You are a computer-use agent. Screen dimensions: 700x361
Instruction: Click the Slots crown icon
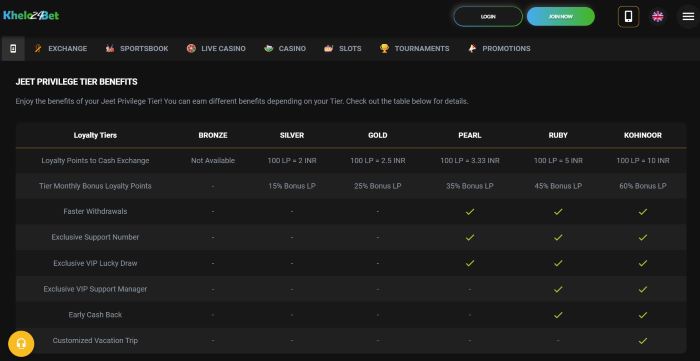[329, 49]
